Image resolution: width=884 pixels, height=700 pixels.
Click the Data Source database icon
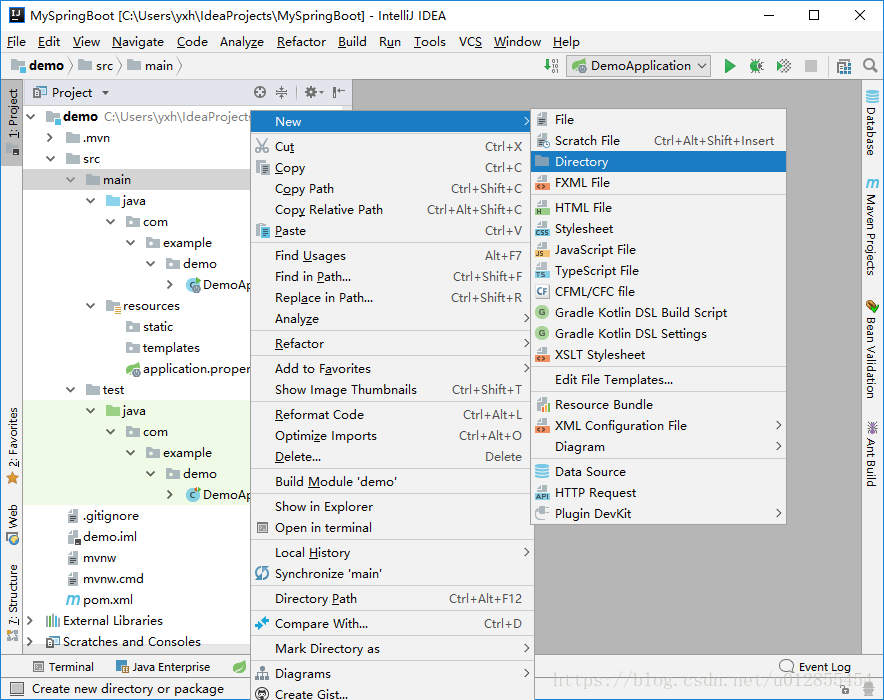pos(542,471)
